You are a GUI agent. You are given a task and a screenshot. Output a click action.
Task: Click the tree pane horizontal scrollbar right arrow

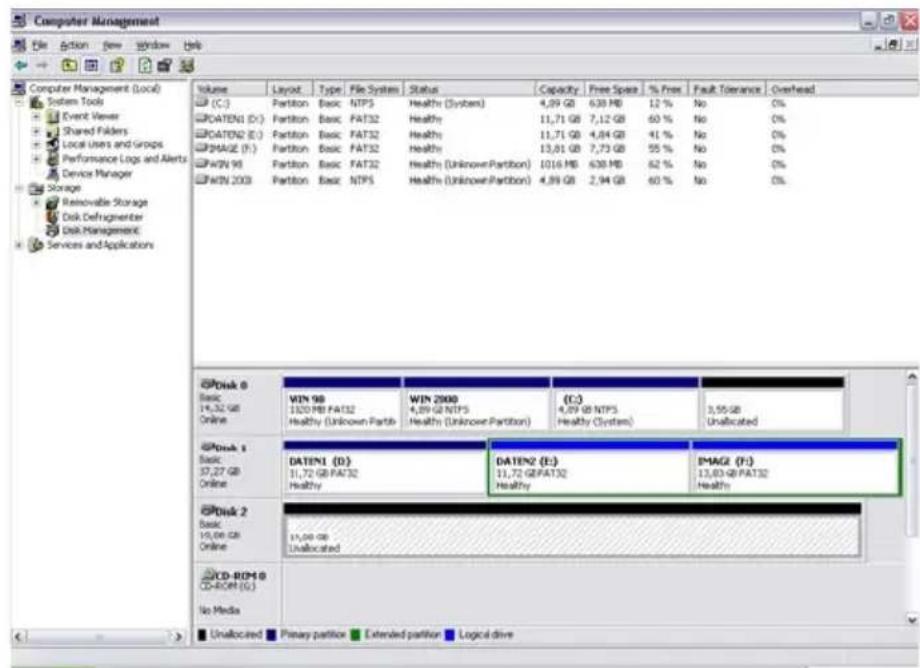[x=177, y=636]
